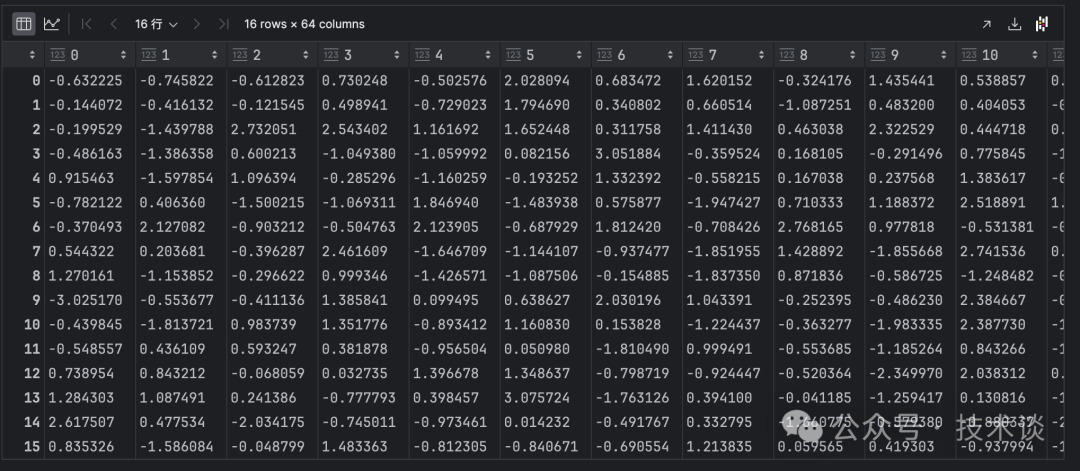Sort column 0 using its arrows
This screenshot has width=1080, height=471.
pos(123,55)
